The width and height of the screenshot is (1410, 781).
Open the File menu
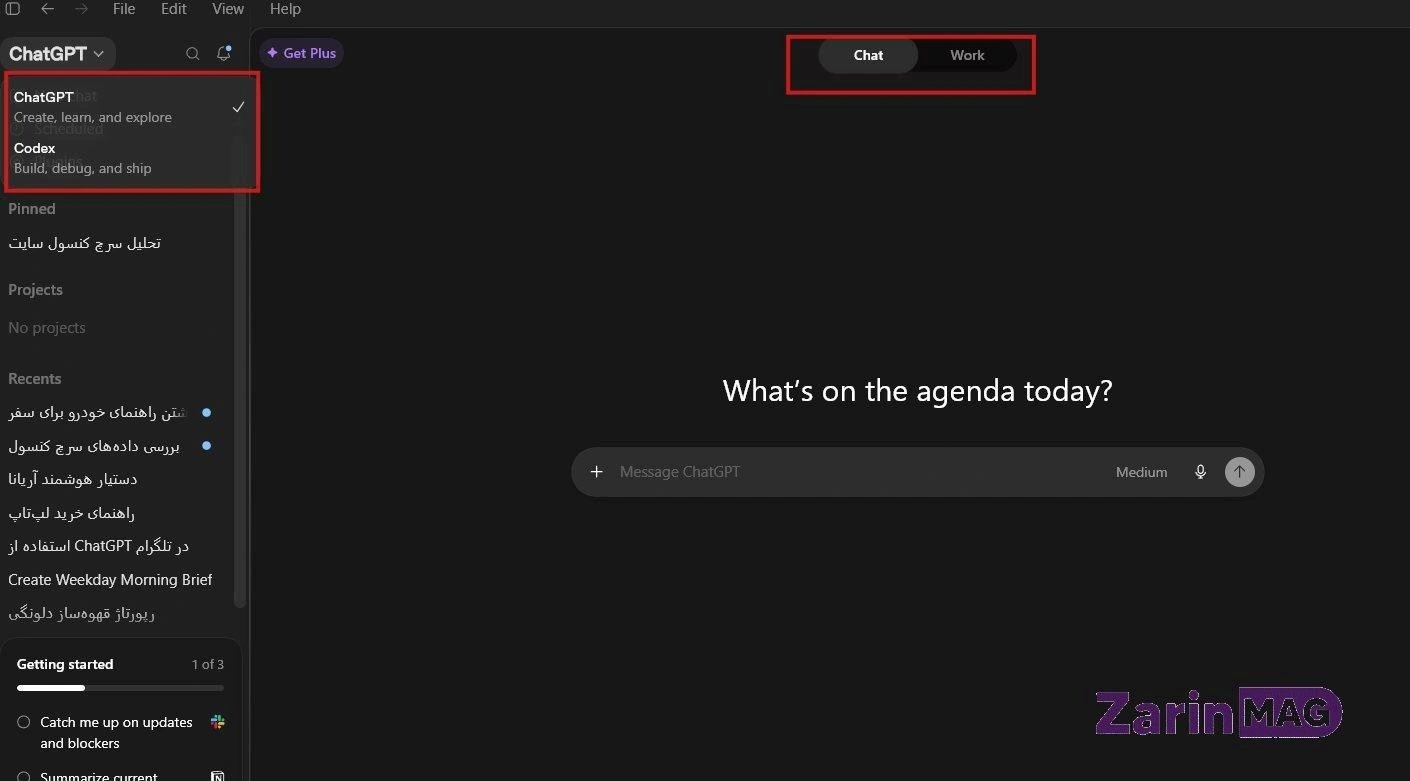pos(124,9)
